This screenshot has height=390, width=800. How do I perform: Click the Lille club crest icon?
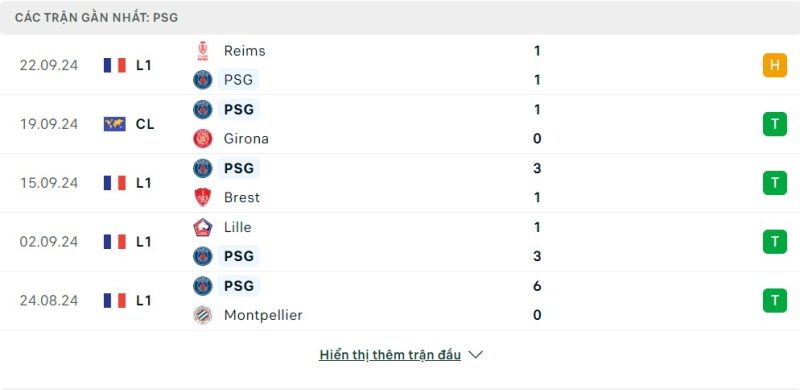click(203, 227)
